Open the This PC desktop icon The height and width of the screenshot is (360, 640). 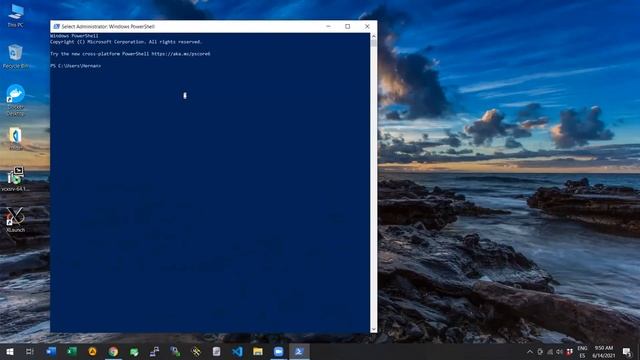pos(16,16)
